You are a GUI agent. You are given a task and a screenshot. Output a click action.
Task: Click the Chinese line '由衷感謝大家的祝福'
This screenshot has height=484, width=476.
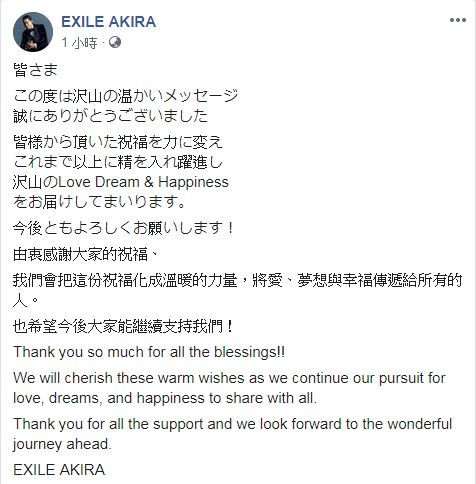(80, 255)
